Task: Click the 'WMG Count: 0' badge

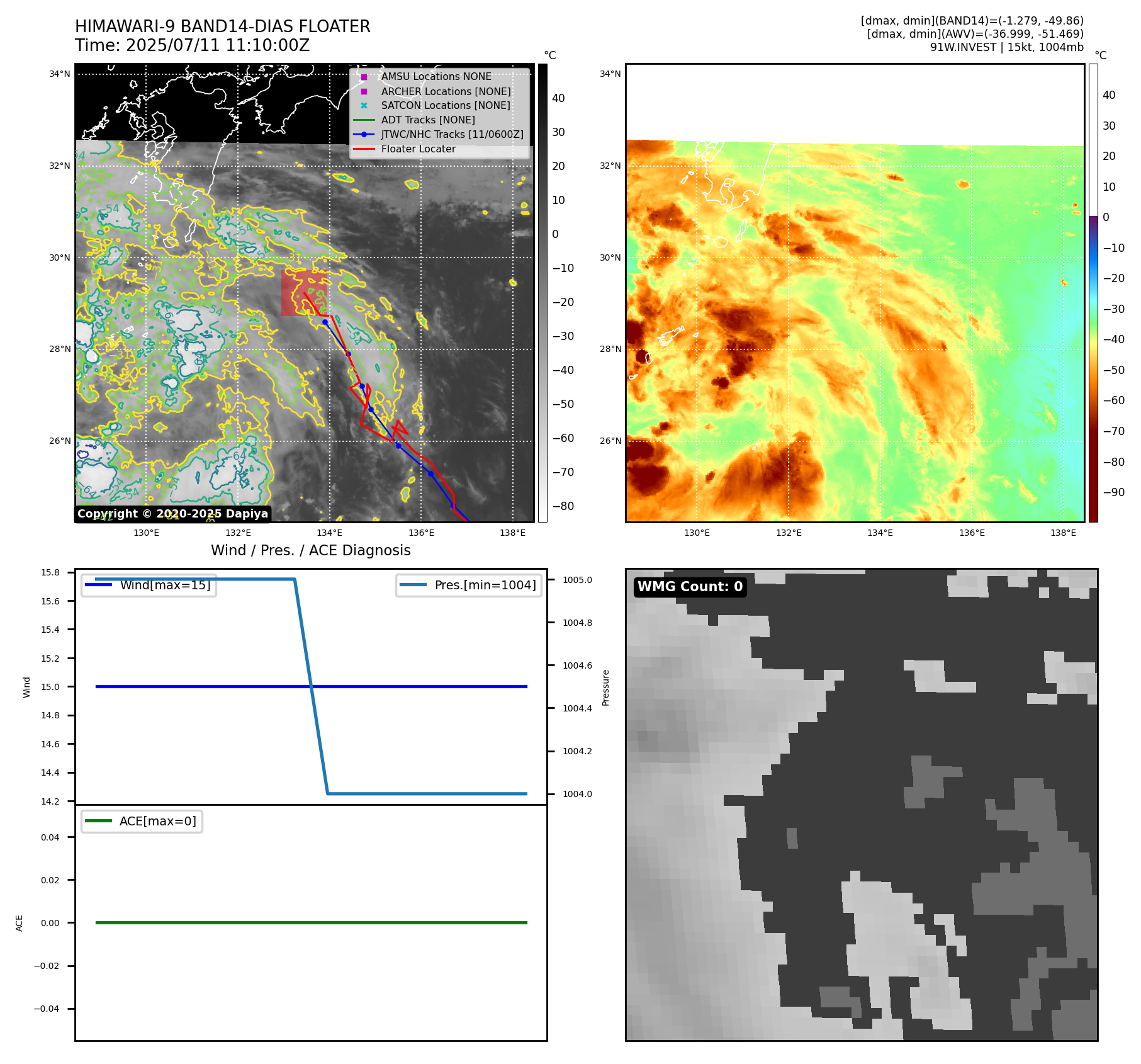Action: (x=690, y=587)
